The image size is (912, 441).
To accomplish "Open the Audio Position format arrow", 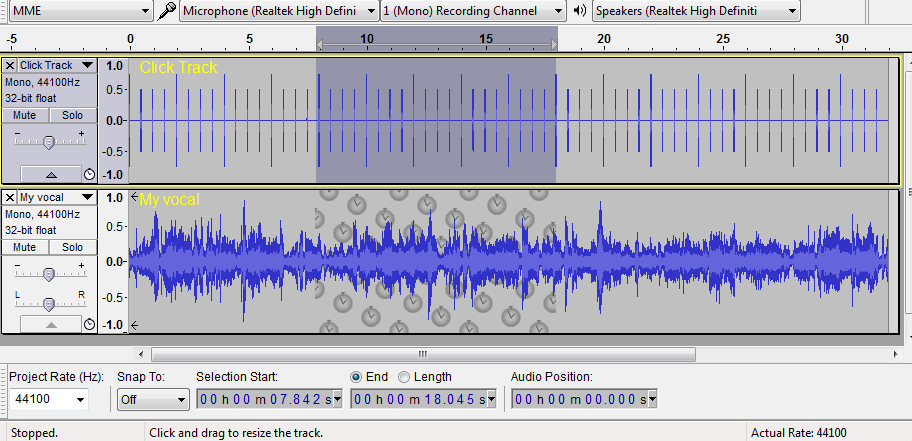I will 652,399.
